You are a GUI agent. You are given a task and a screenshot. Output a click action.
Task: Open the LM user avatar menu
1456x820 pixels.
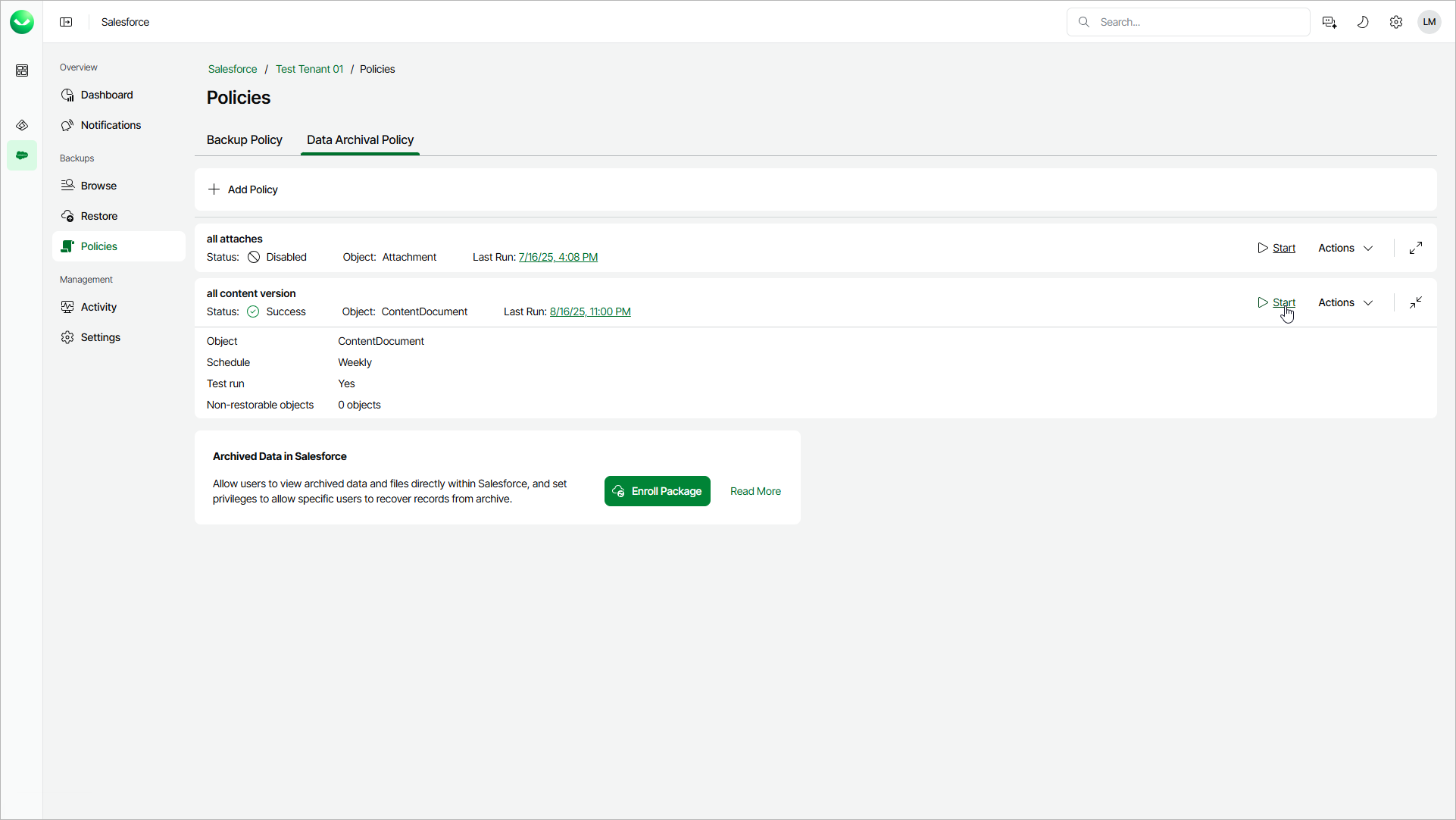(x=1429, y=22)
